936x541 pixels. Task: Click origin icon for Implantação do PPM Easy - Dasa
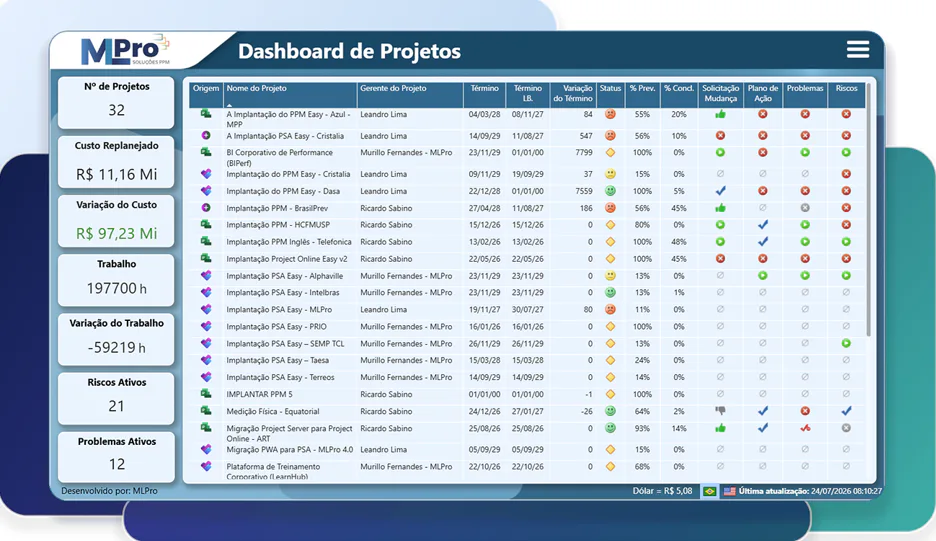206,191
